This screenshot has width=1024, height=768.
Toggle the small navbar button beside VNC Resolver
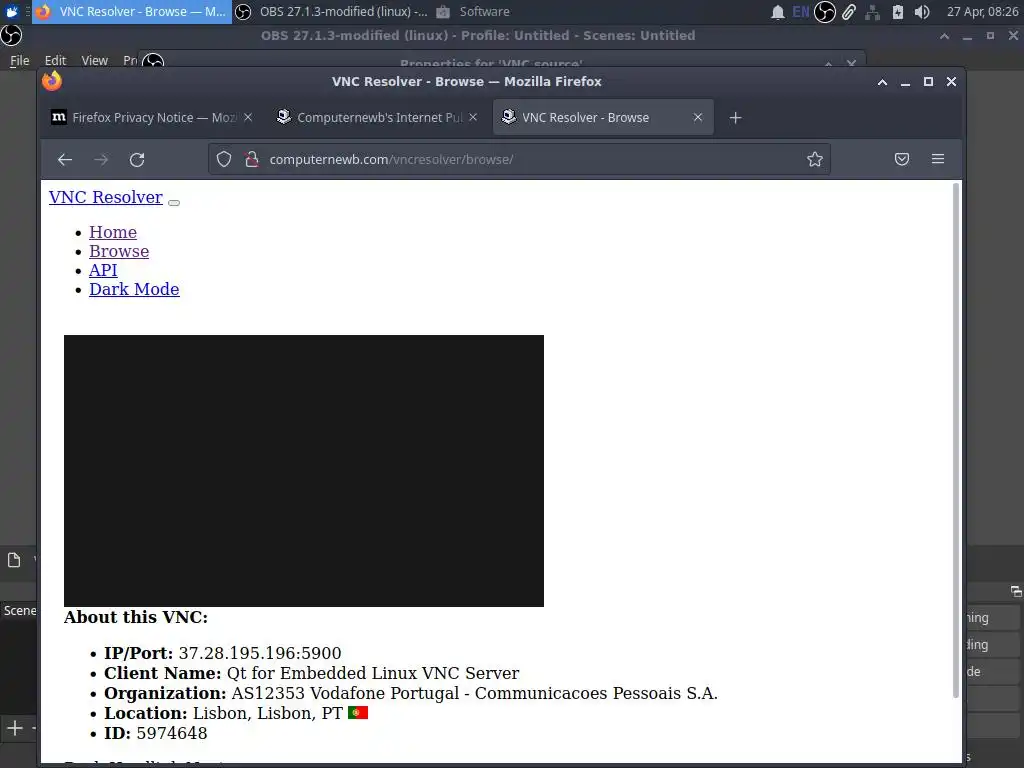pos(174,202)
